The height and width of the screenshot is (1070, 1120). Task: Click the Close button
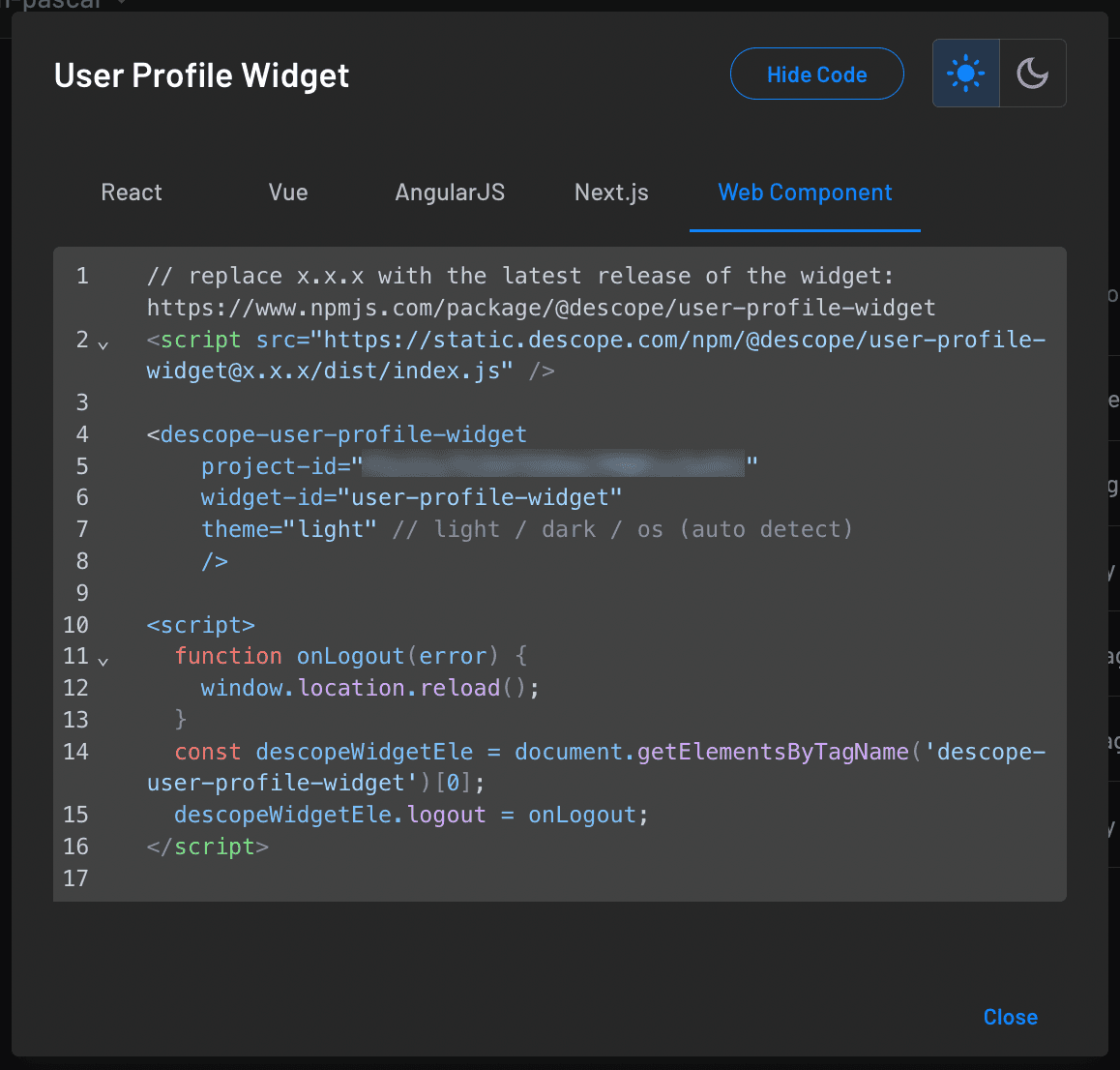tap(1010, 1017)
